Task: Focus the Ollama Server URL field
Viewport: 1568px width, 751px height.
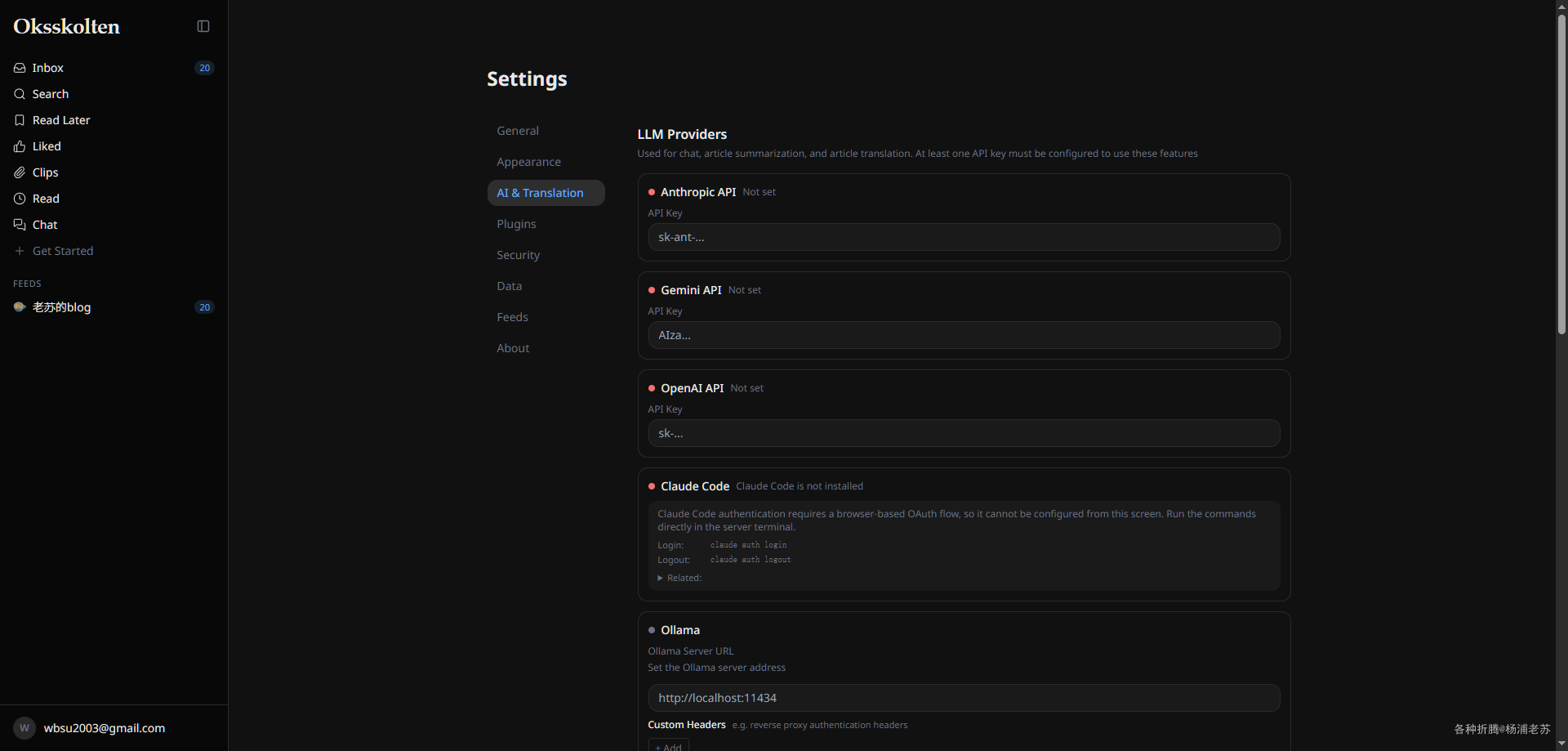Action: [x=964, y=698]
